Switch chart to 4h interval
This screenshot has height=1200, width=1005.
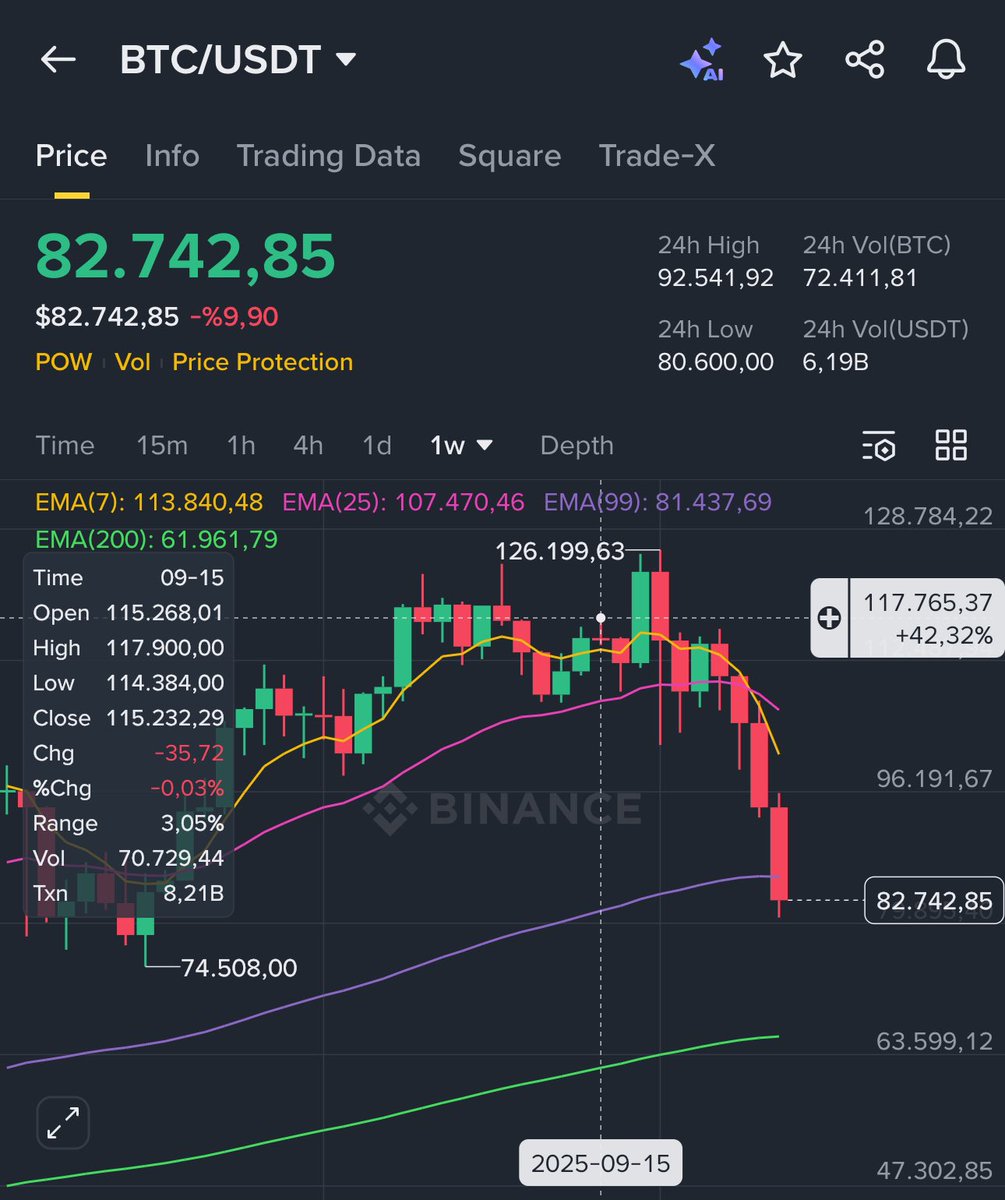[308, 446]
